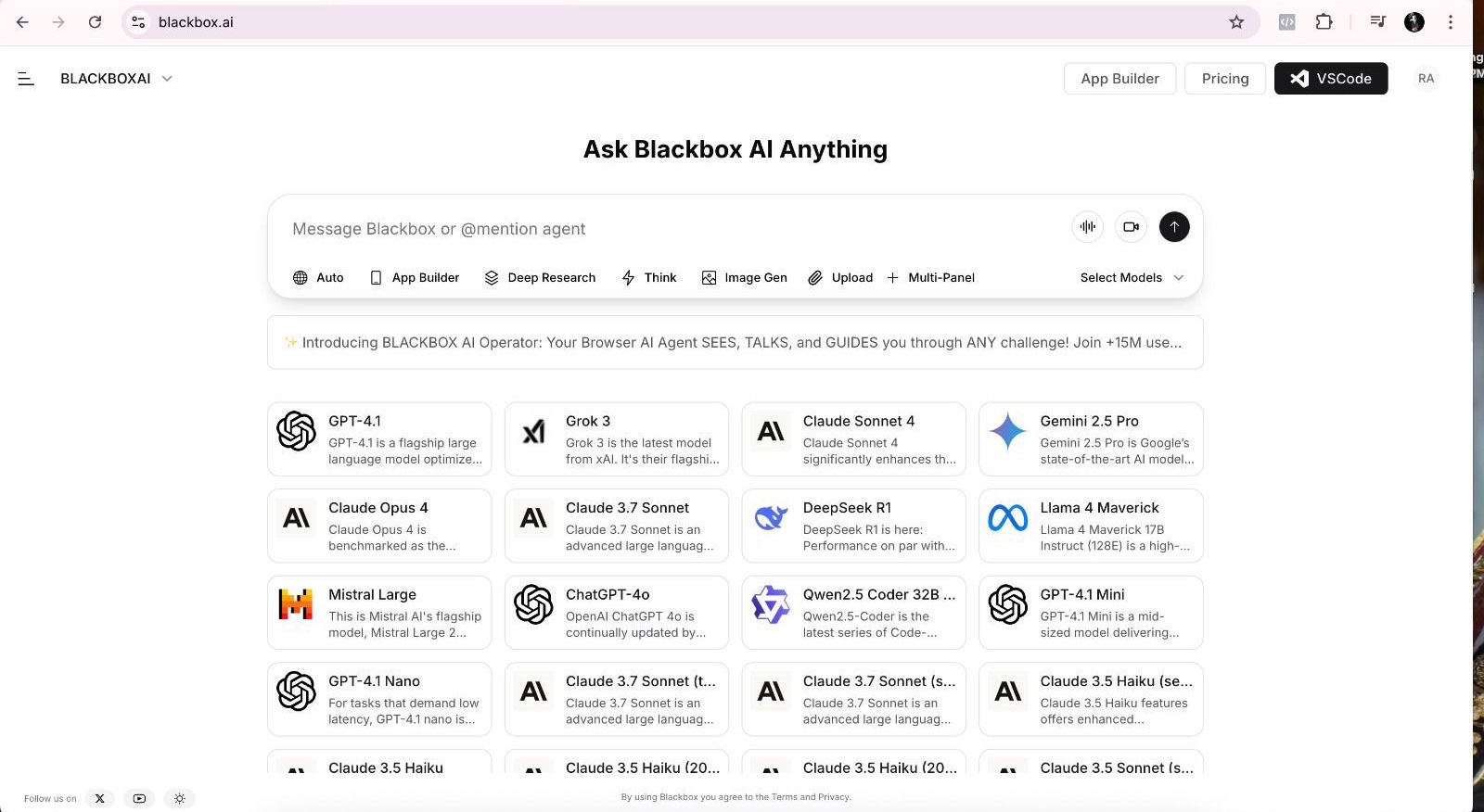
Task: Open browser extensions puzzle icon
Action: 1324,22
